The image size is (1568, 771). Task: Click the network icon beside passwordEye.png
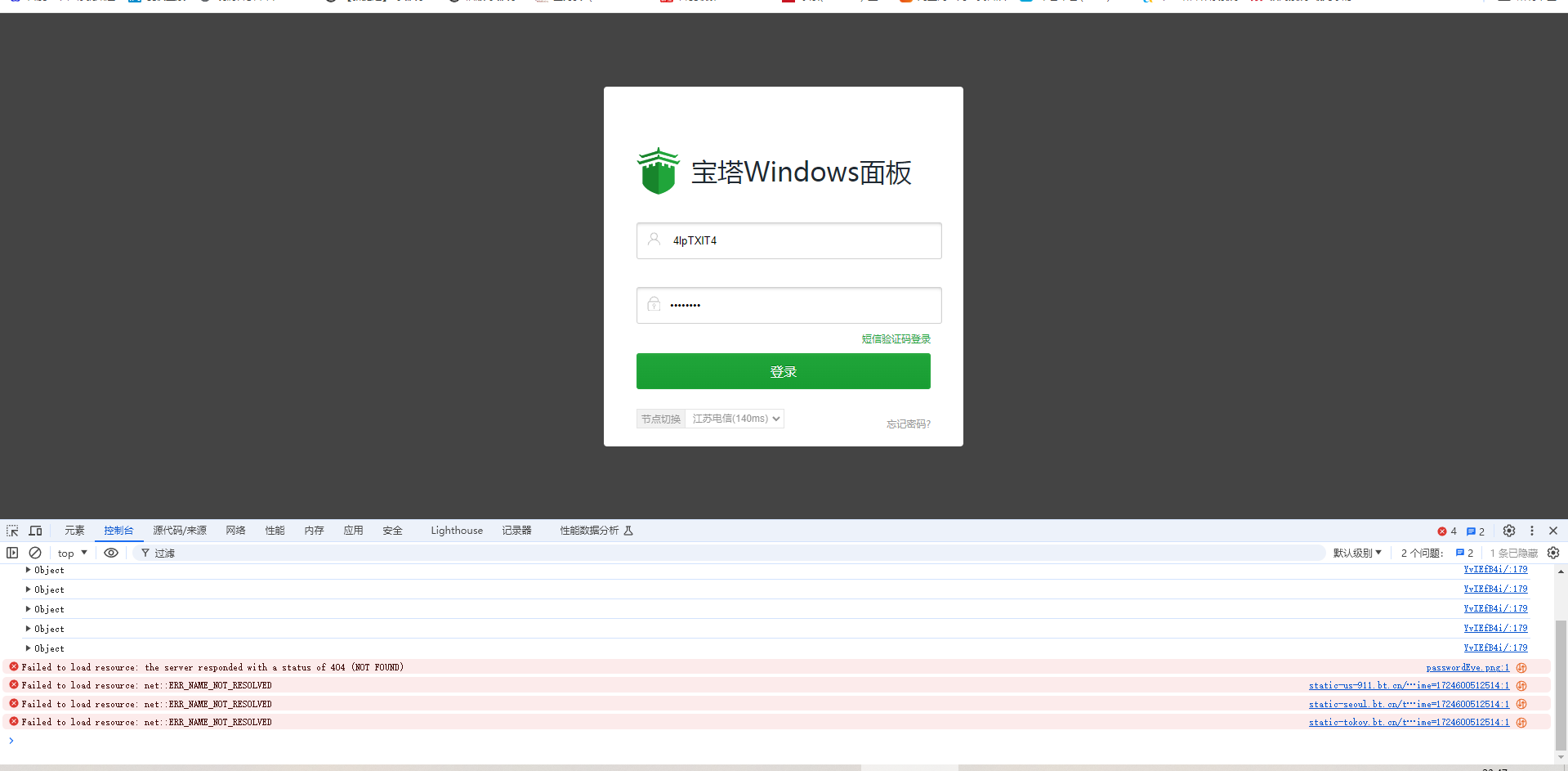pyautogui.click(x=1521, y=668)
